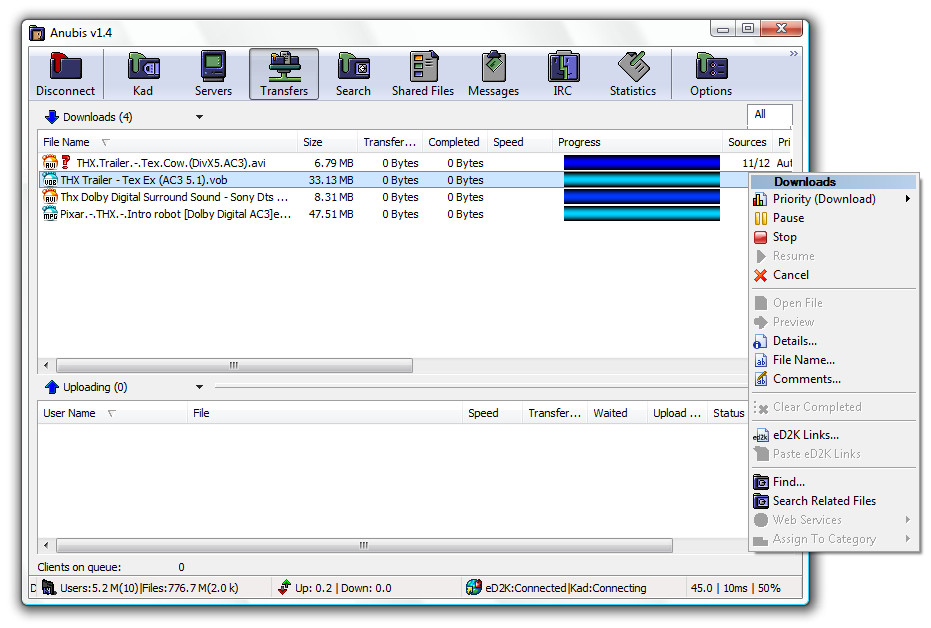Show the Statistics view
This screenshot has width=931, height=628.
[x=633, y=74]
